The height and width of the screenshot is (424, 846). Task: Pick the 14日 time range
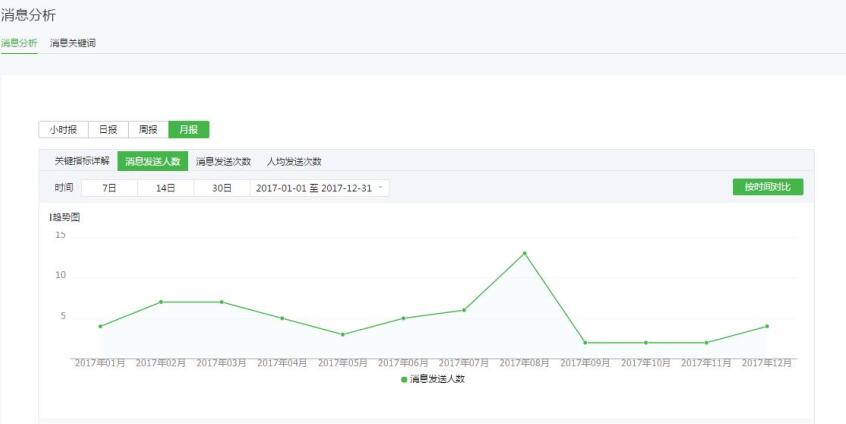[x=165, y=187]
